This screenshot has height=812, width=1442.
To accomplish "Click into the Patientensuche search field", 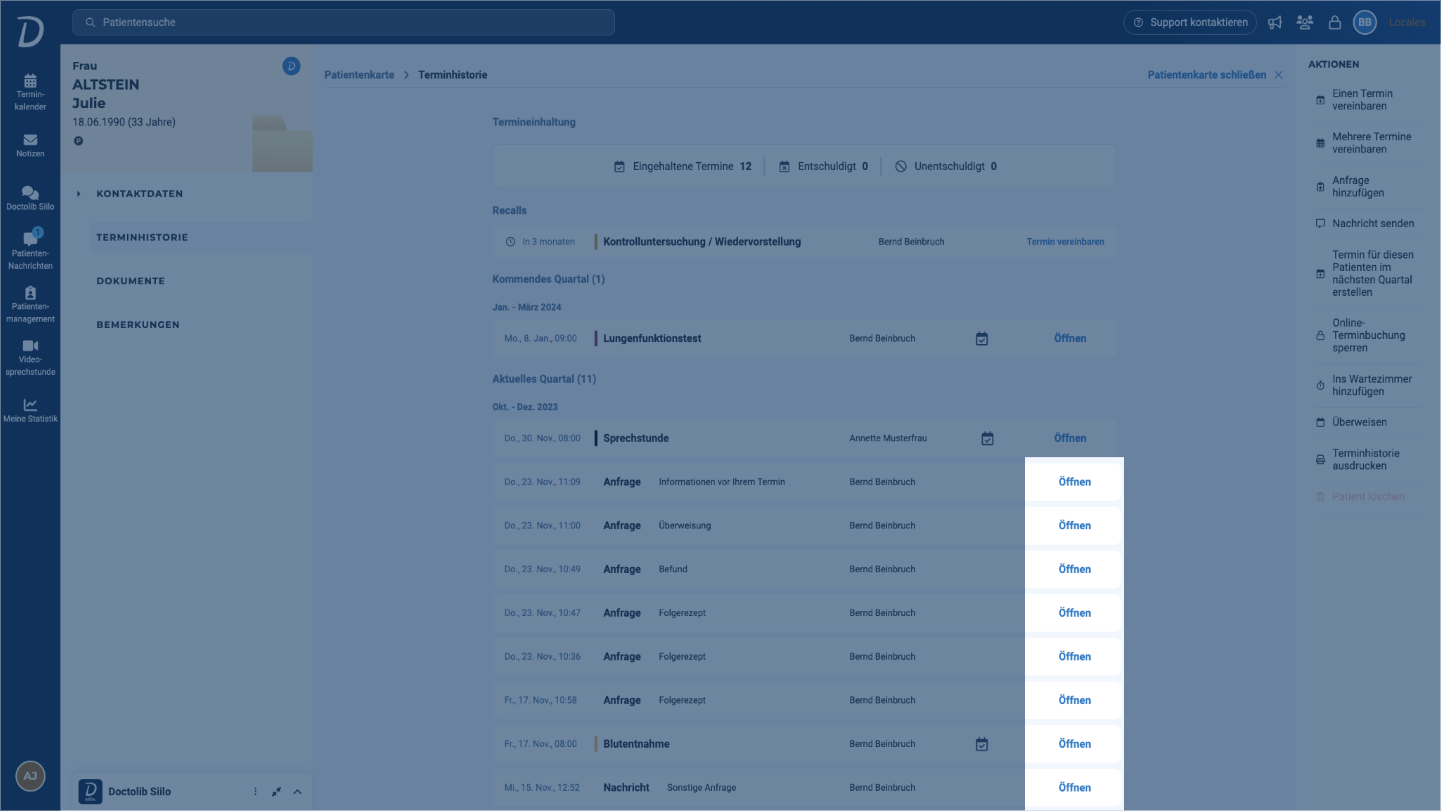I will (343, 22).
